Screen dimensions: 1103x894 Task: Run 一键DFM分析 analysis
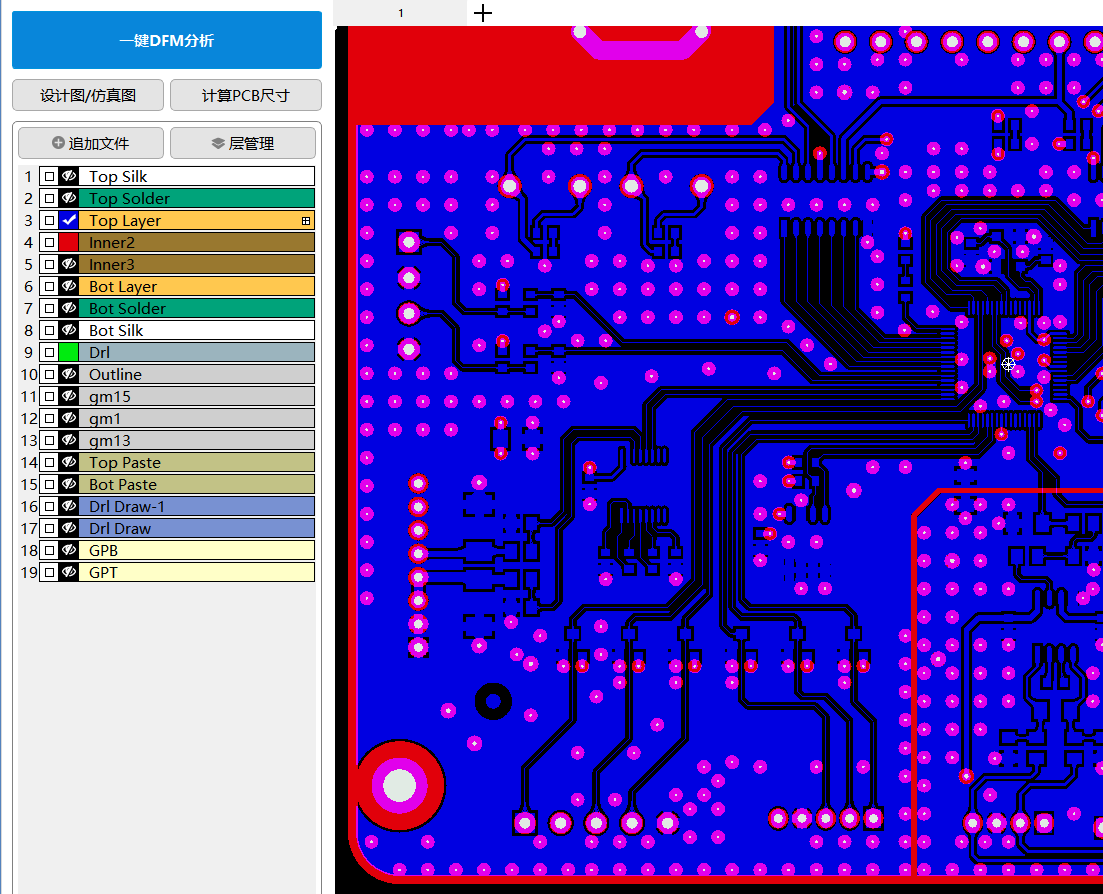pos(166,41)
